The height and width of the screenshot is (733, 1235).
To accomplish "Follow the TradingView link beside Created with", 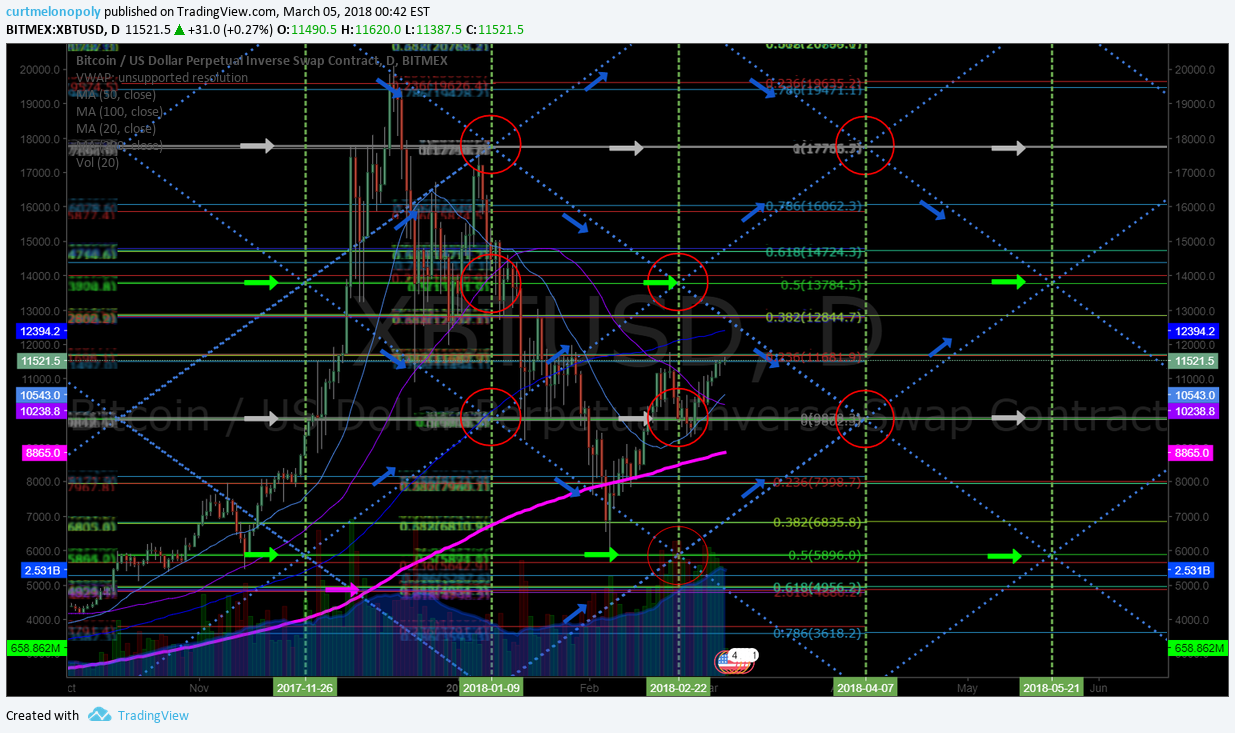I will pyautogui.click(x=152, y=715).
